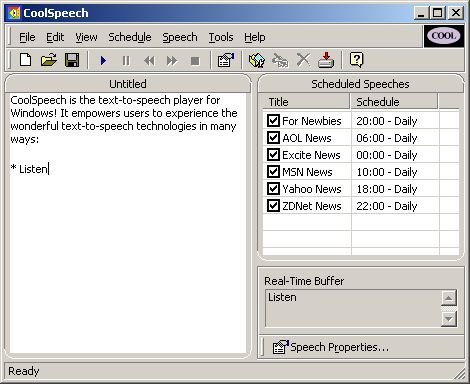470x384 pixels.
Task: Open a file with the folder icon
Action: (x=49, y=60)
